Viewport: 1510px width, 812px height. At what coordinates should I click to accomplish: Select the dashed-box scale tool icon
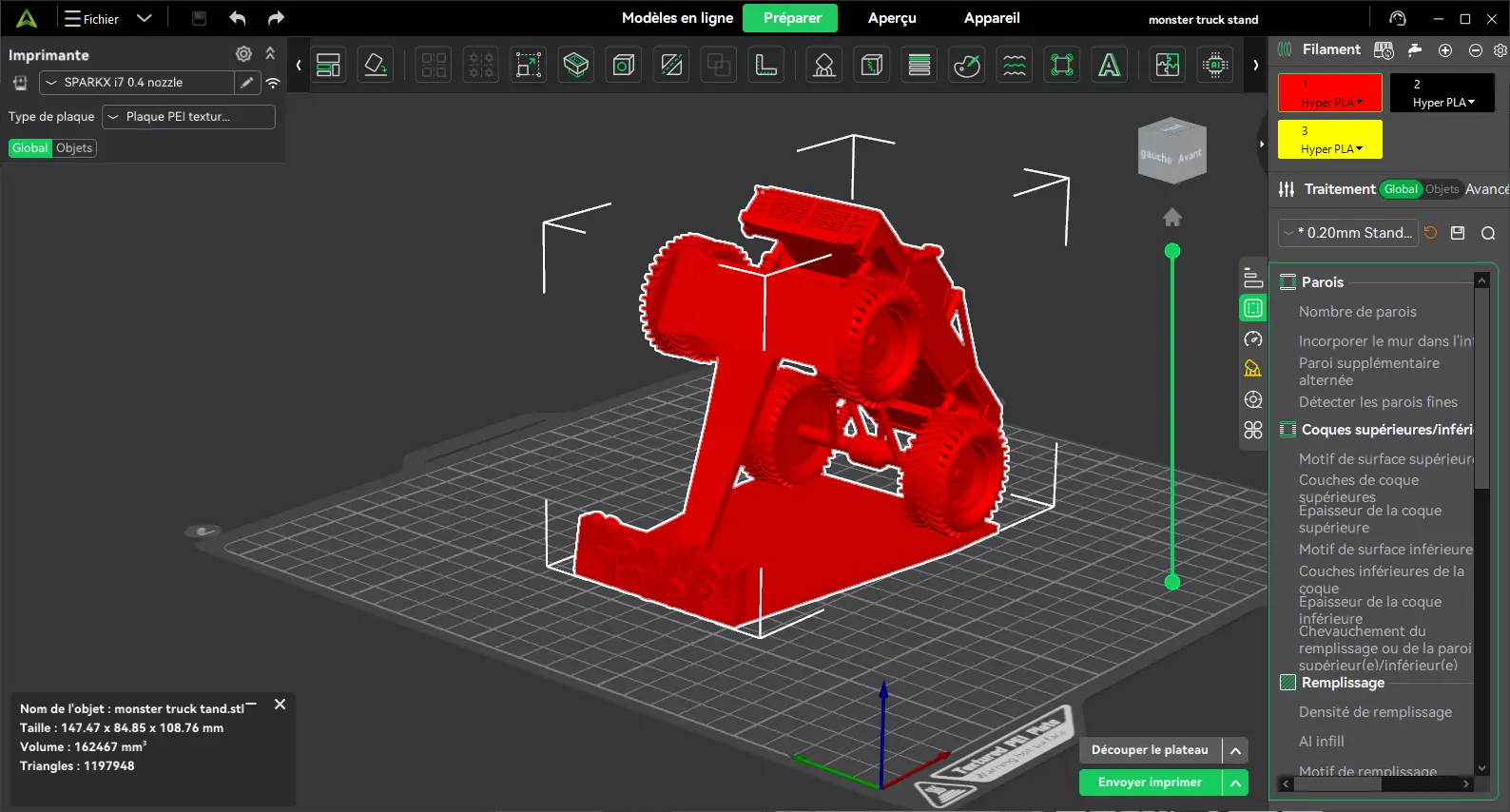coord(529,65)
